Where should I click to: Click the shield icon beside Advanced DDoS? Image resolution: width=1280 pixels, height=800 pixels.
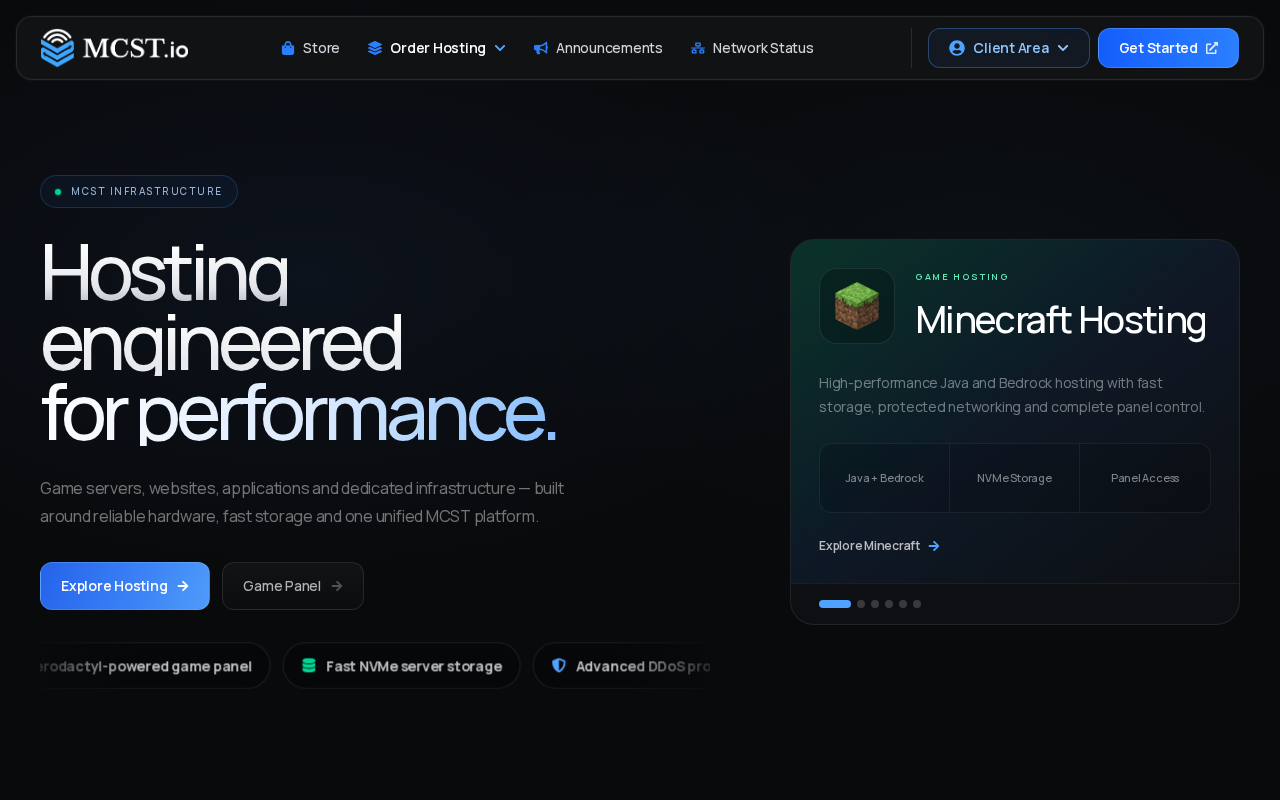click(x=559, y=666)
